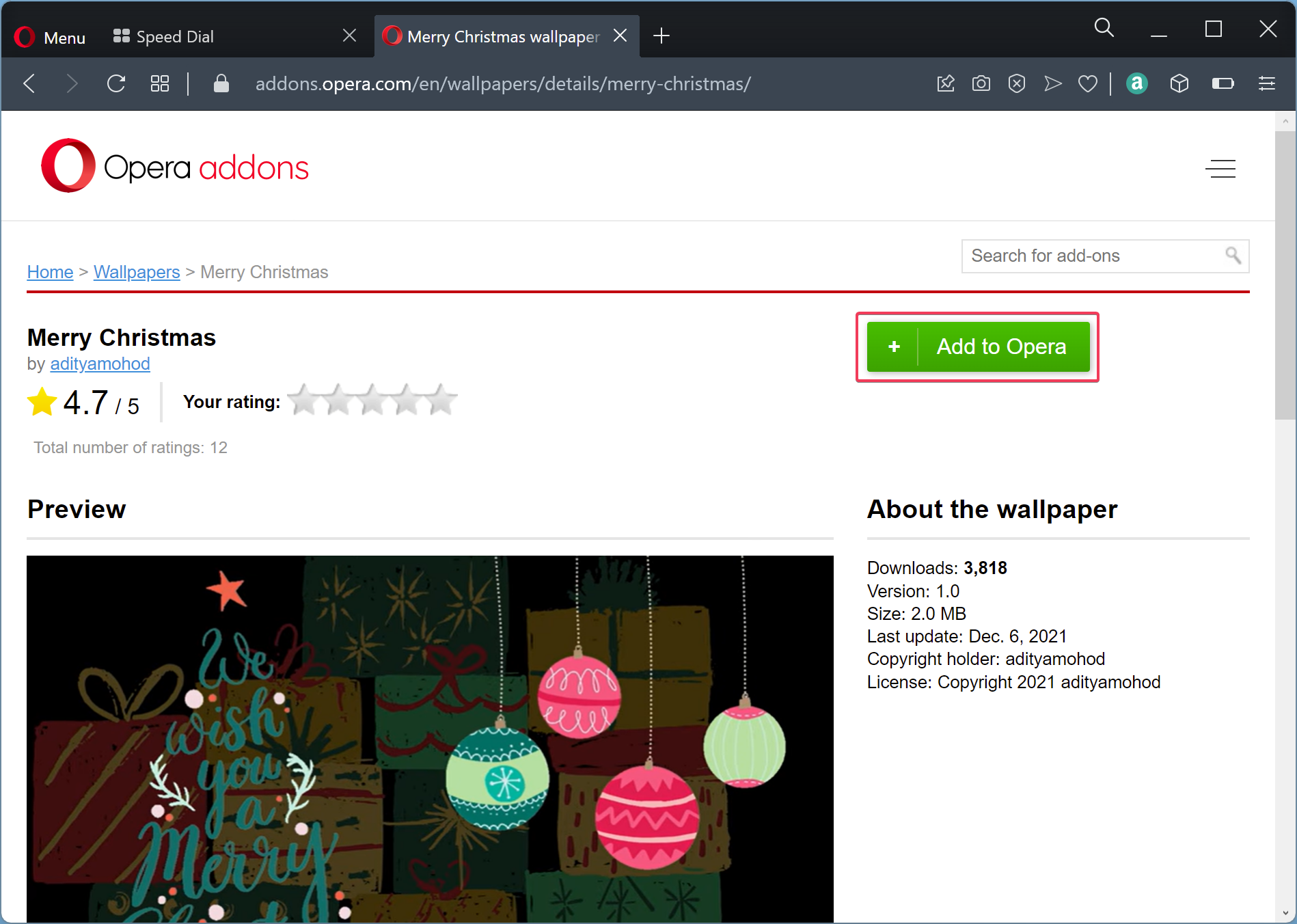Click the 'Copyright holder: adityamohod' text
The width and height of the screenshot is (1297, 924).
(985, 659)
